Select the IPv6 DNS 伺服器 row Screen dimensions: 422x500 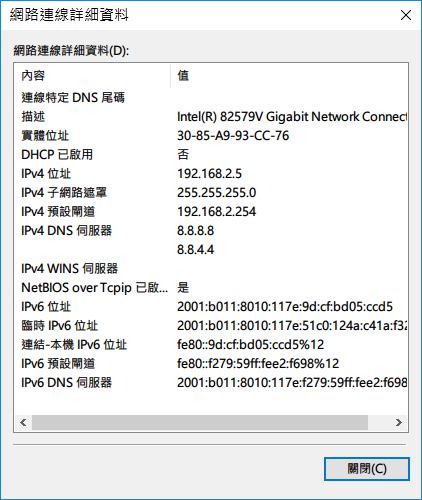pos(211,383)
